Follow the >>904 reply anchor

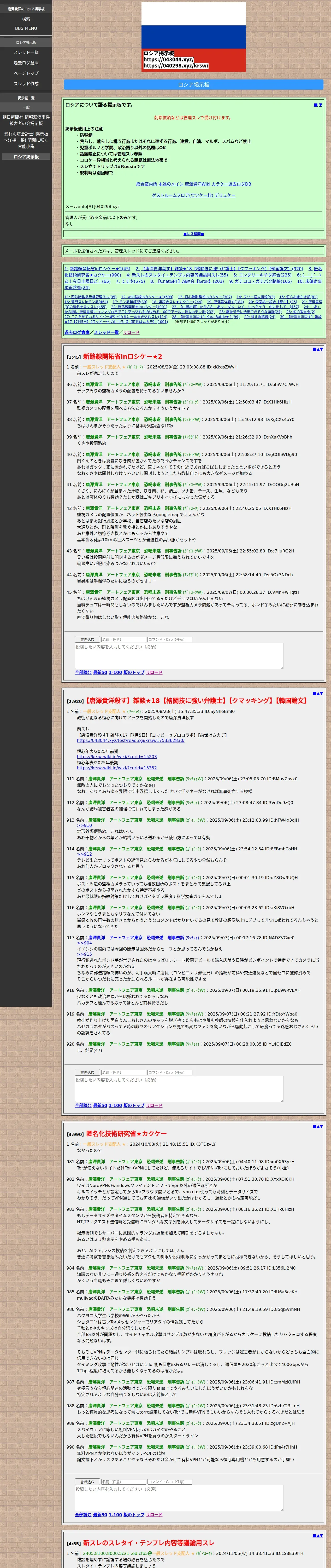(85, 943)
